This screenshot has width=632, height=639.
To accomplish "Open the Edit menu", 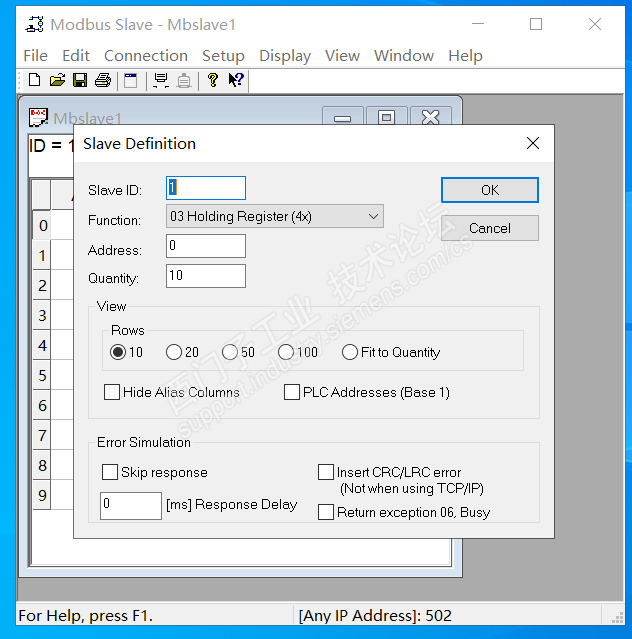I will point(76,55).
